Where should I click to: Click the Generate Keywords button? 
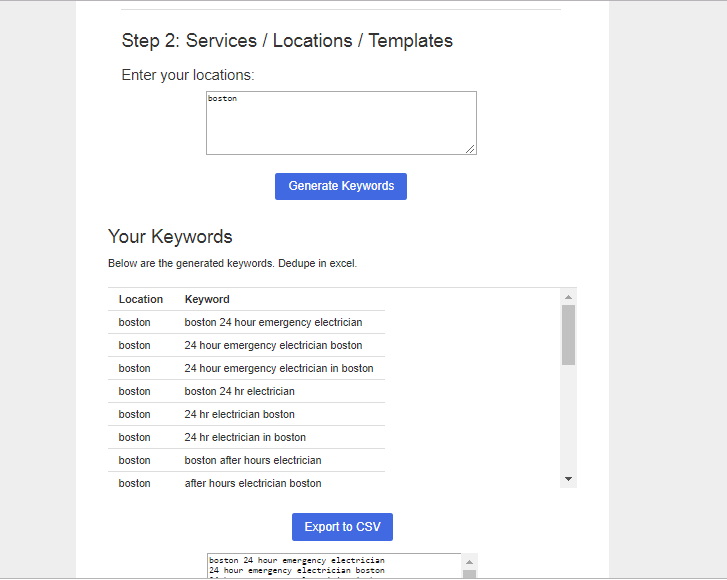click(340, 186)
